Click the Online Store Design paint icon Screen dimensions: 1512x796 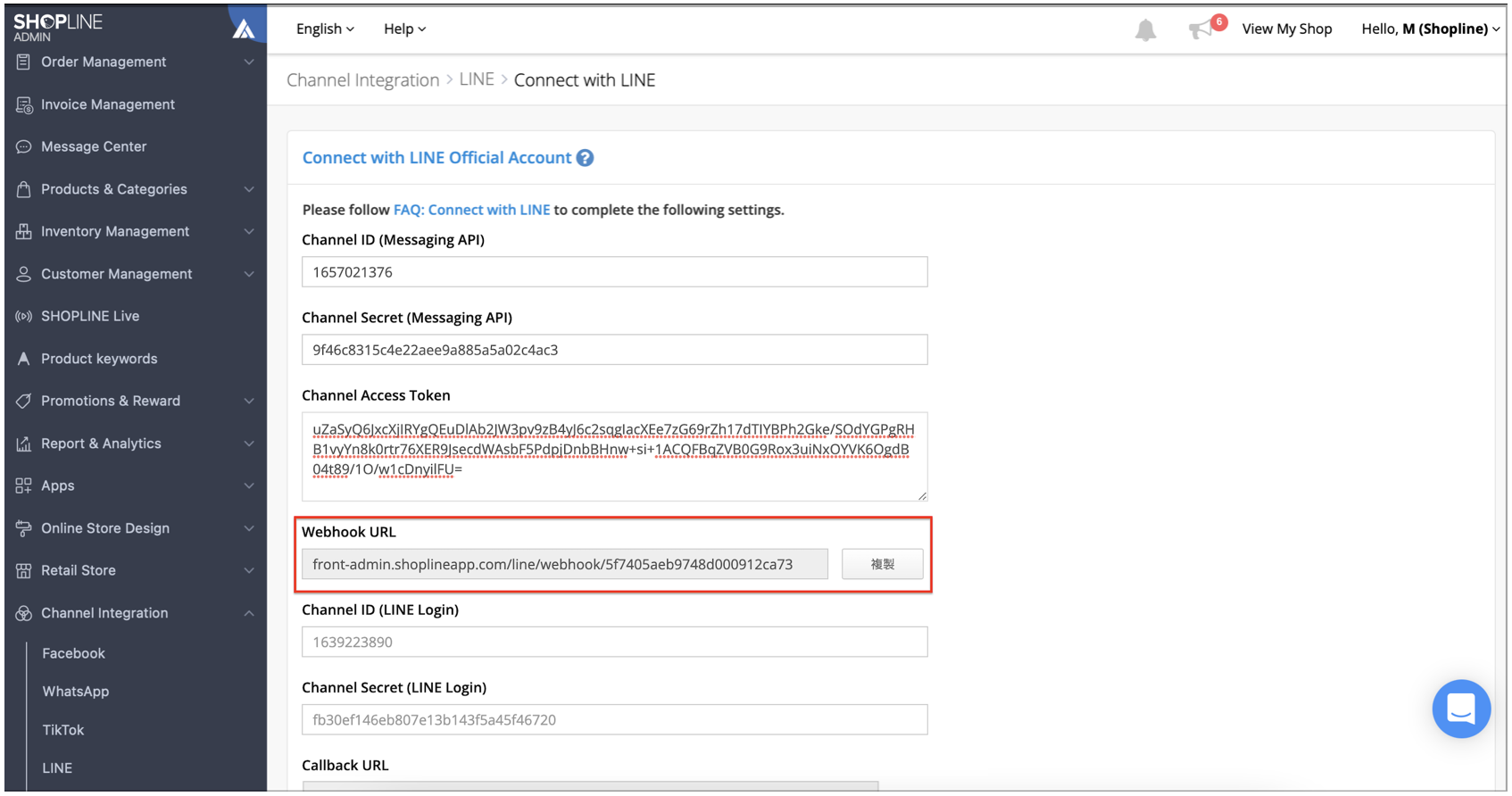coord(23,528)
